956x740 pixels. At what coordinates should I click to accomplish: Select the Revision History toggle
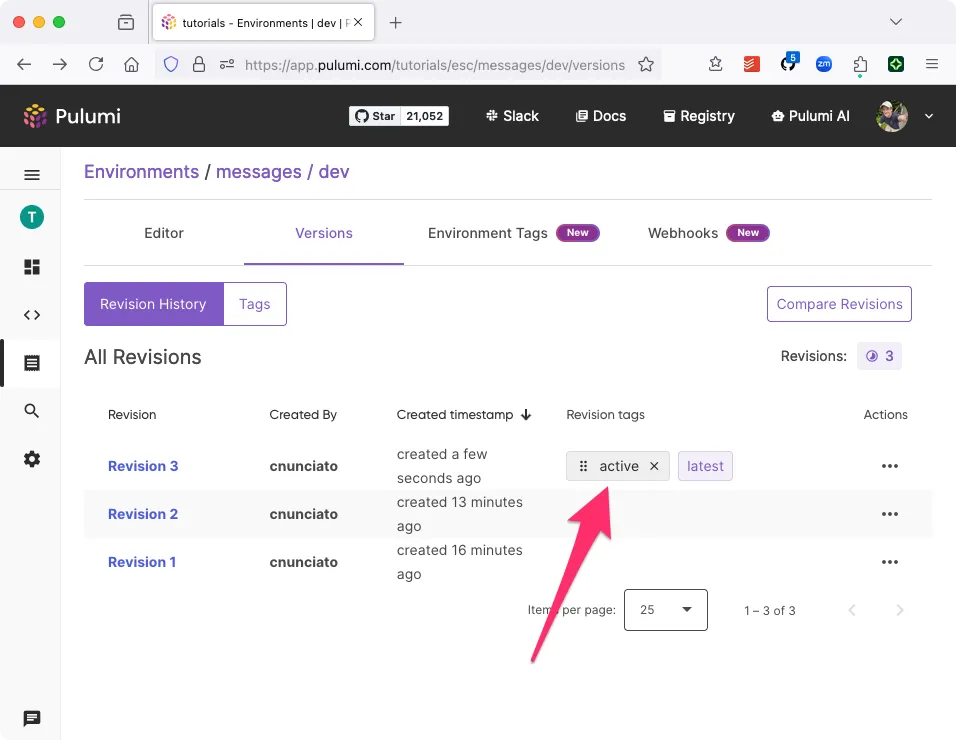pyautogui.click(x=154, y=304)
